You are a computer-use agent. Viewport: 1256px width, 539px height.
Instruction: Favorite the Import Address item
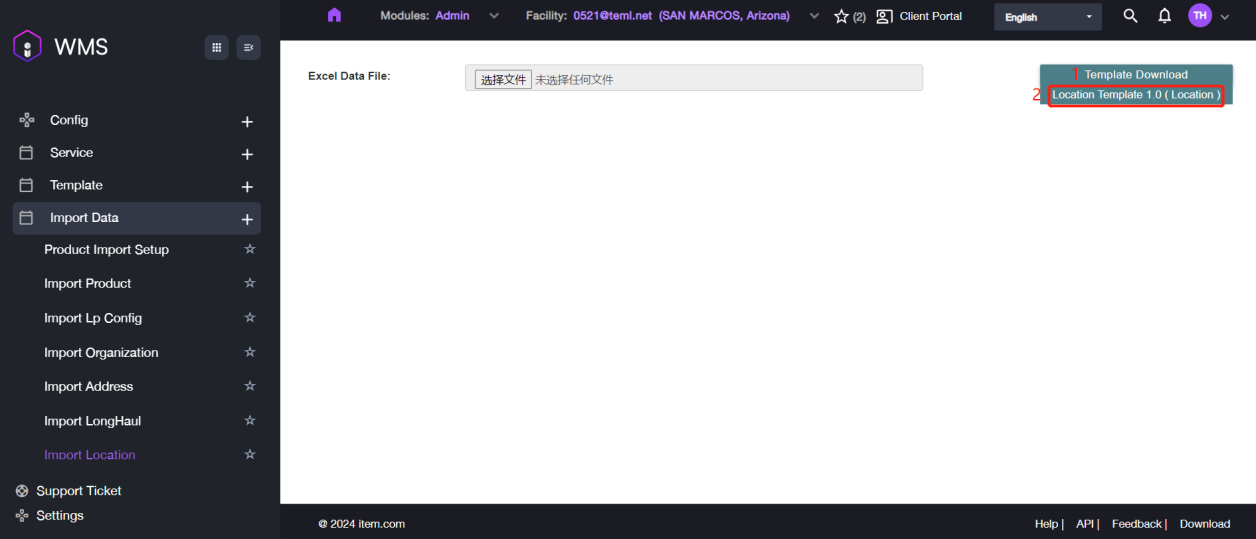pos(250,387)
